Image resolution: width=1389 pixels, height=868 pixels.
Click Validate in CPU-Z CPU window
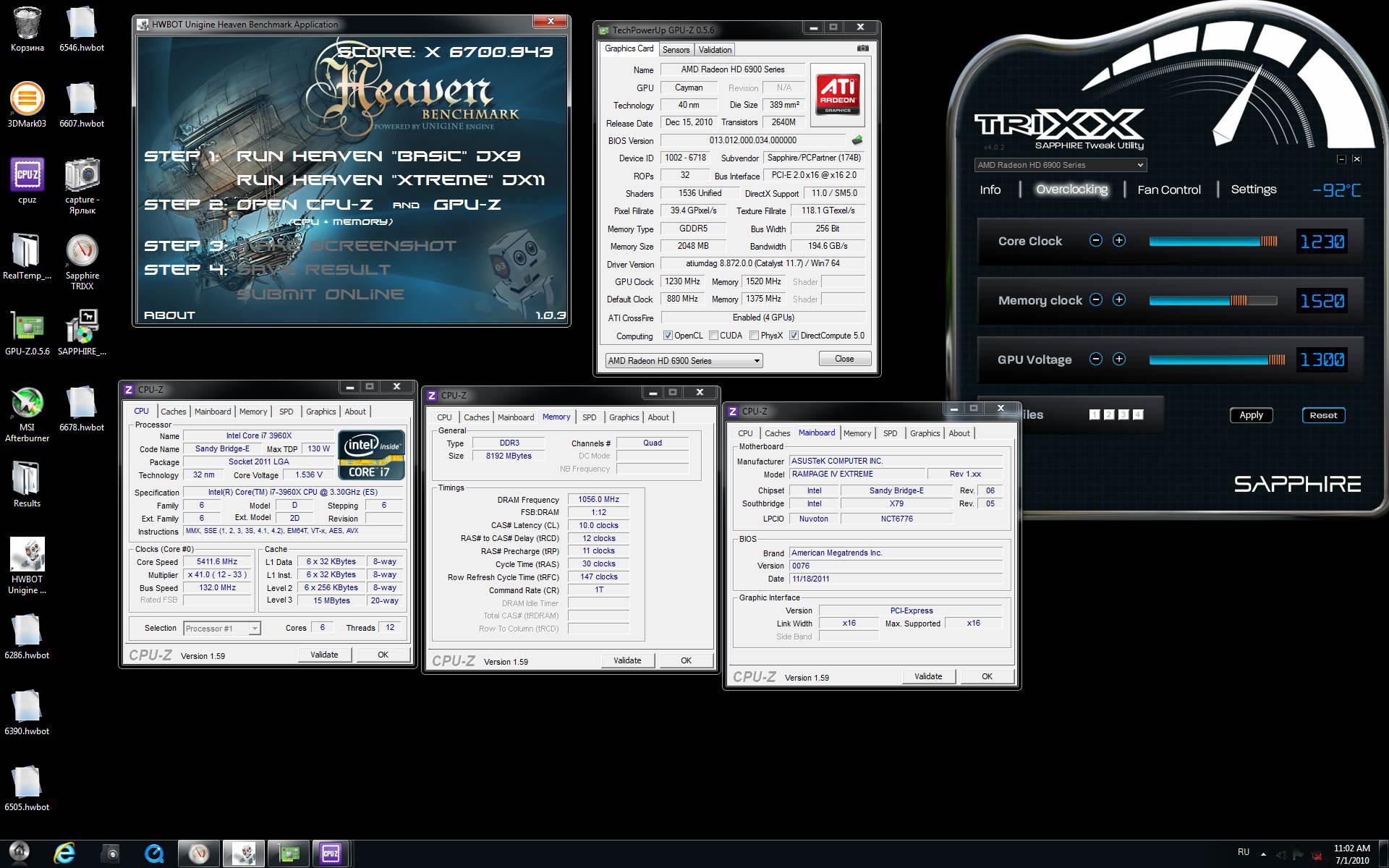pos(324,655)
